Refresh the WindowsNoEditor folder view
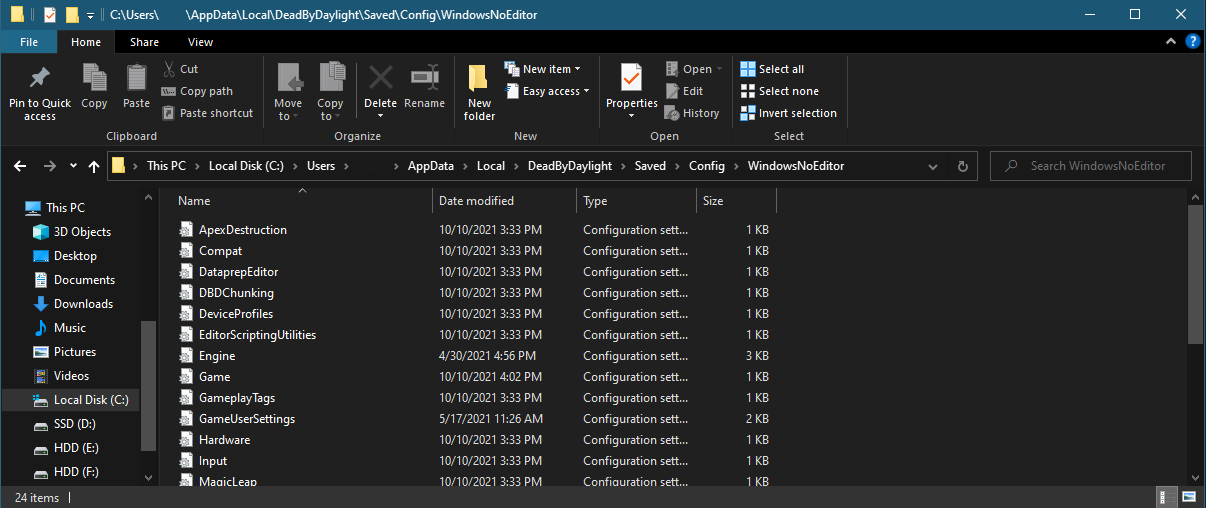 click(962, 166)
